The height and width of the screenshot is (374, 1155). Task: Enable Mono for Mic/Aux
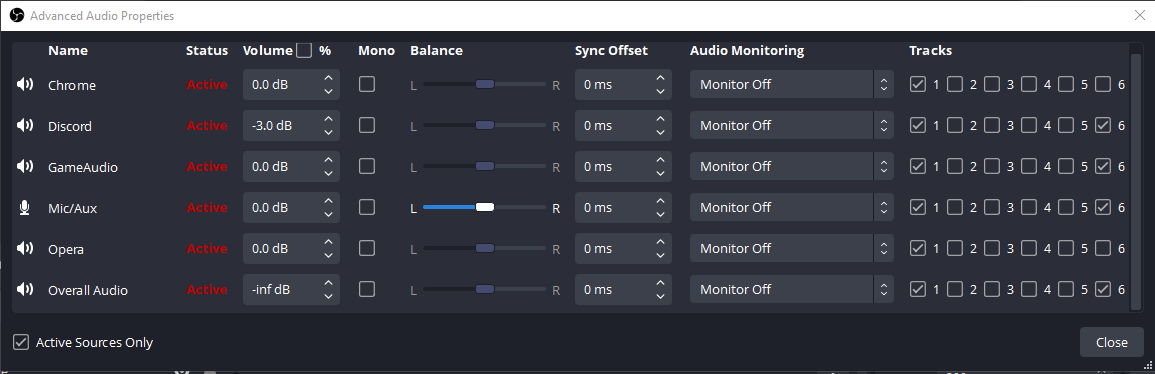pos(367,208)
